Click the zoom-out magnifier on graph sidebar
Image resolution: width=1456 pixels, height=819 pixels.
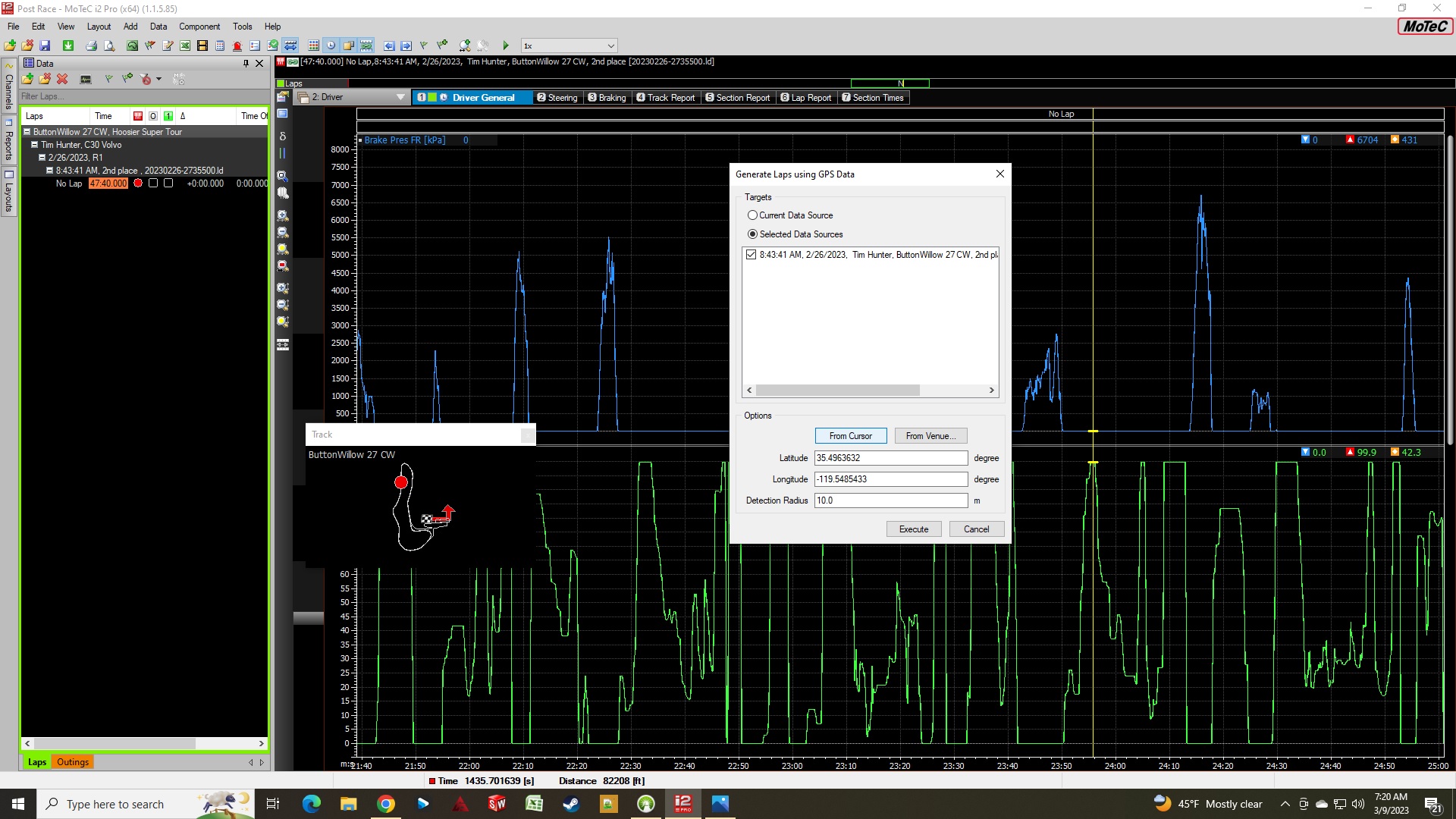(283, 233)
